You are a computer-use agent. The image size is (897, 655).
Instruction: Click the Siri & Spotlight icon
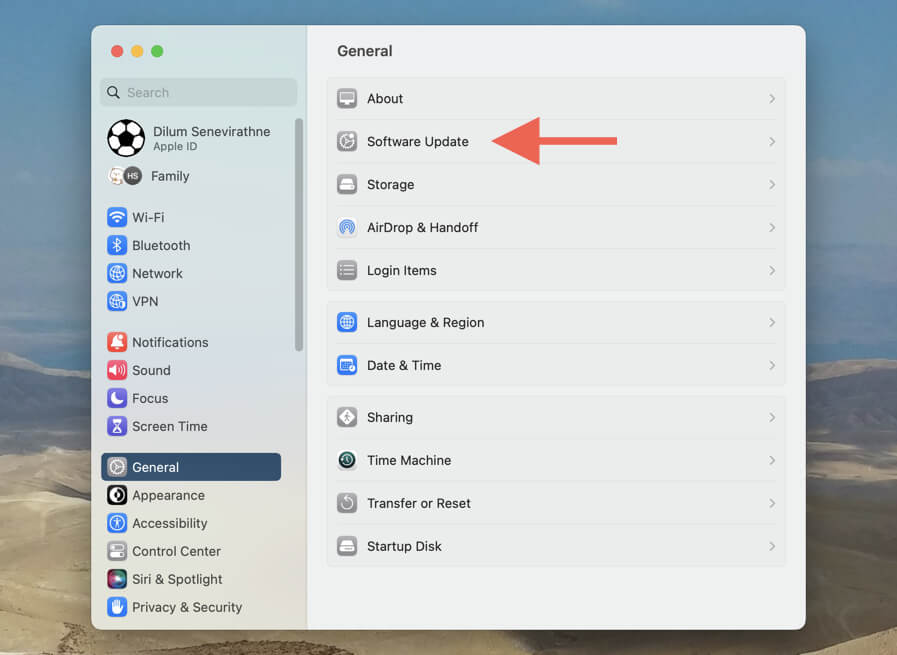(117, 579)
